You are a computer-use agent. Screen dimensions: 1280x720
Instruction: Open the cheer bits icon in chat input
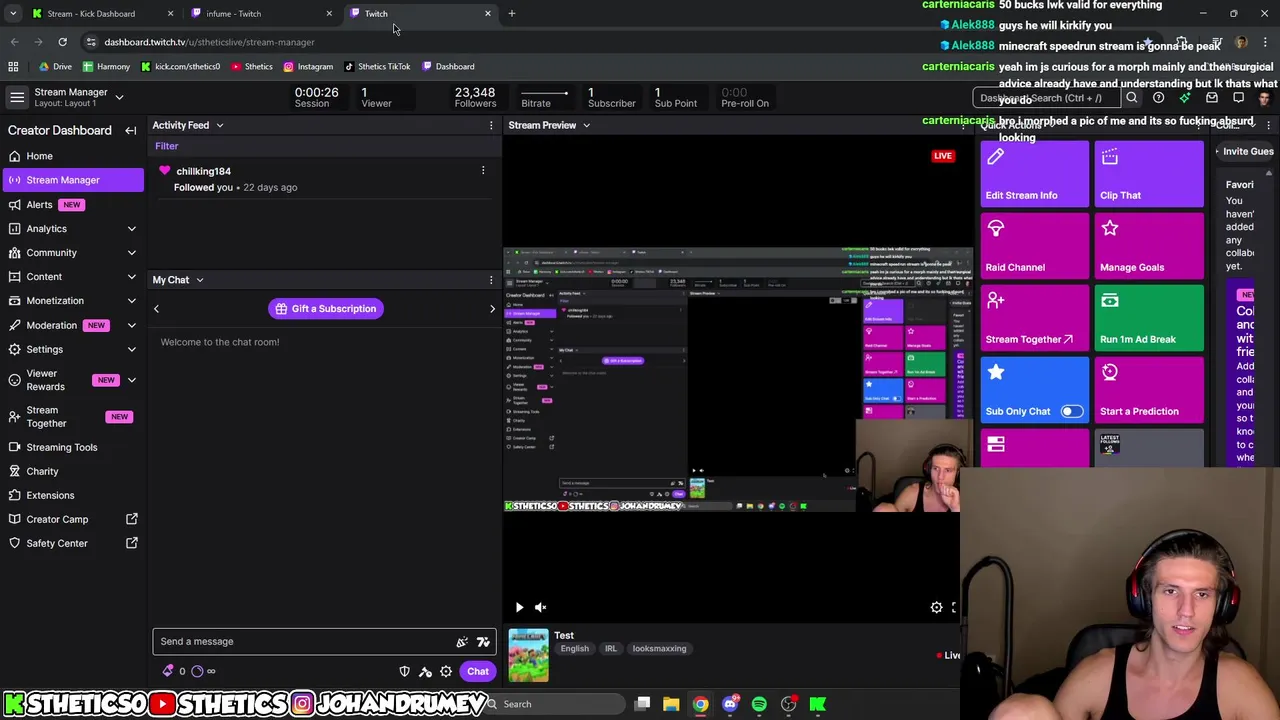click(x=462, y=642)
